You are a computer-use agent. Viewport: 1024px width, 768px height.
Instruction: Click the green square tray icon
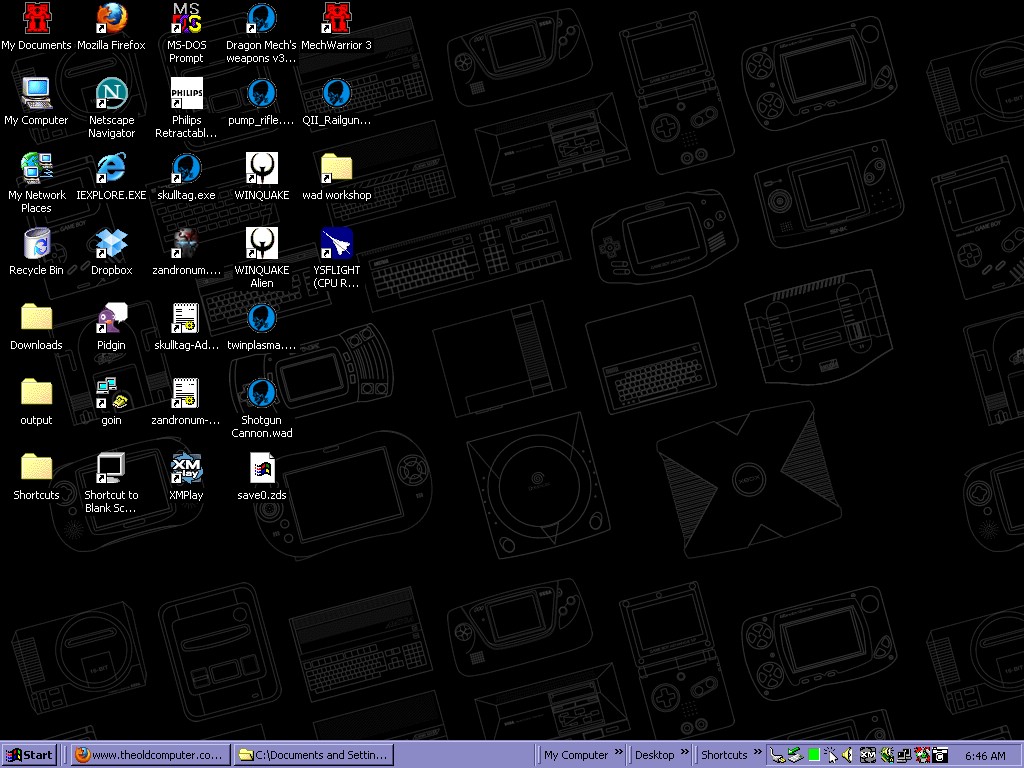pyautogui.click(x=814, y=755)
